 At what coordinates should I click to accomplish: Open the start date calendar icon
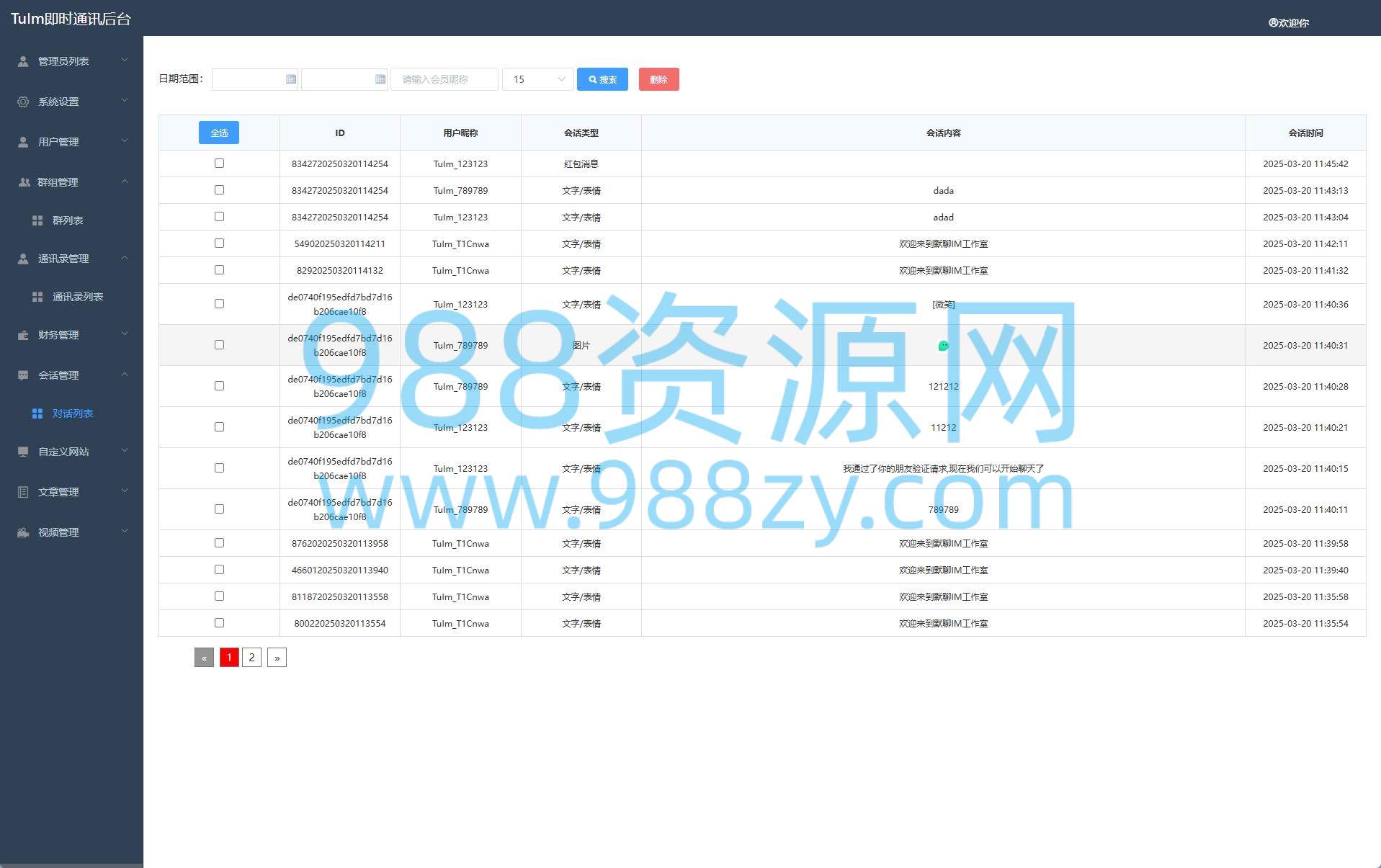tap(291, 79)
